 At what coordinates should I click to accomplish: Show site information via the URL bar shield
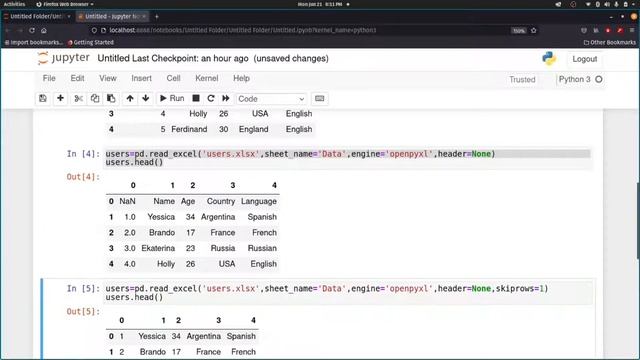(94, 30)
